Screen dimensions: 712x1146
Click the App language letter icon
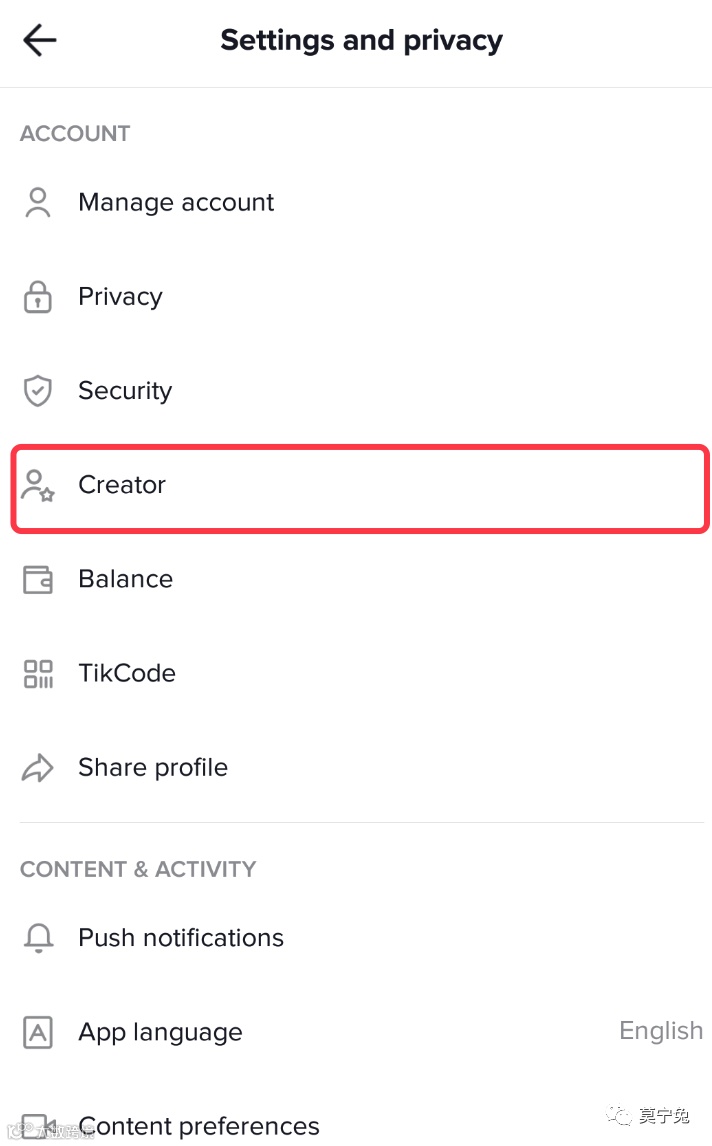pyautogui.click(x=38, y=1032)
